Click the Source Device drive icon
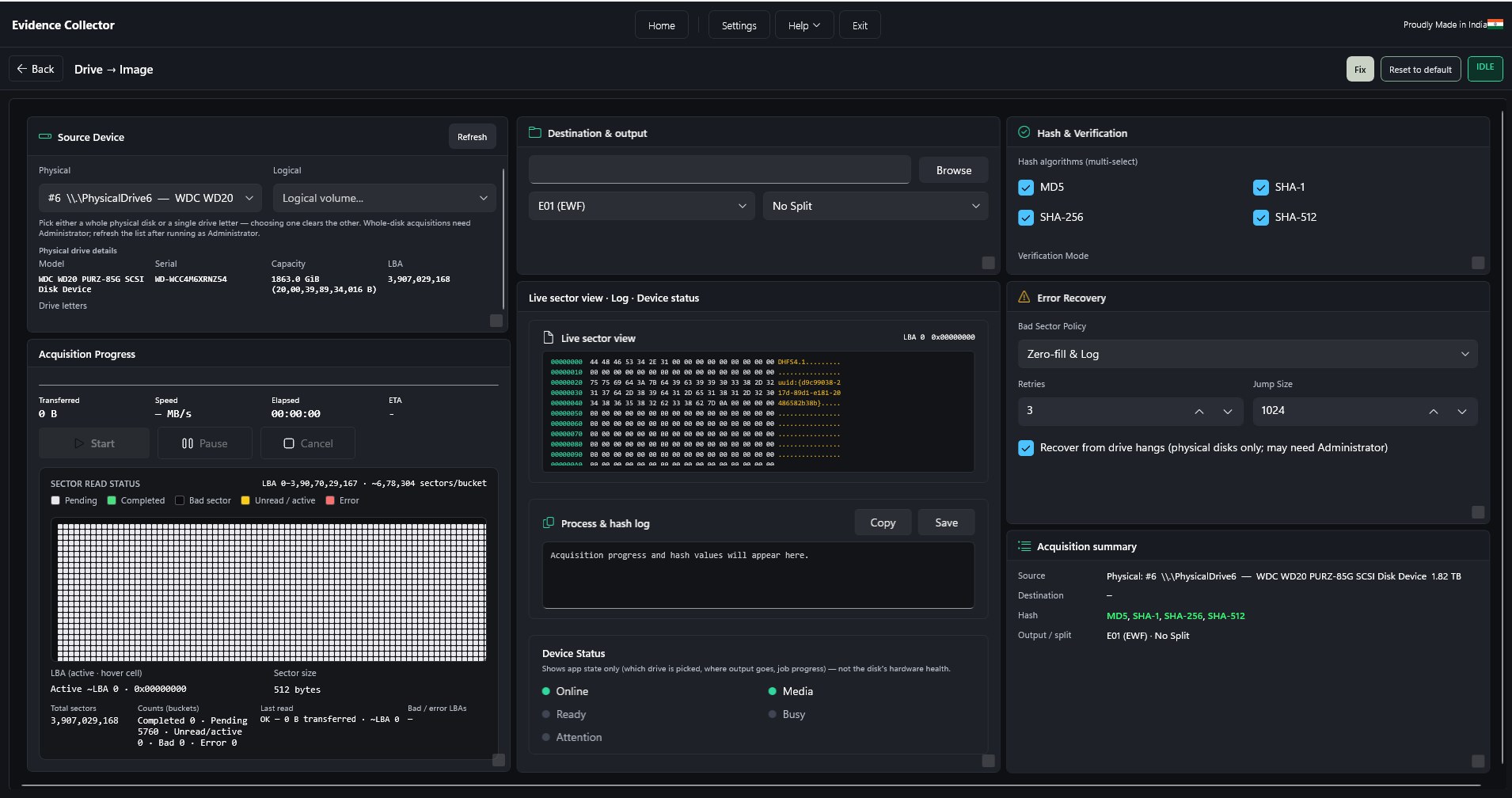The height and width of the screenshot is (798, 1512). [45, 137]
